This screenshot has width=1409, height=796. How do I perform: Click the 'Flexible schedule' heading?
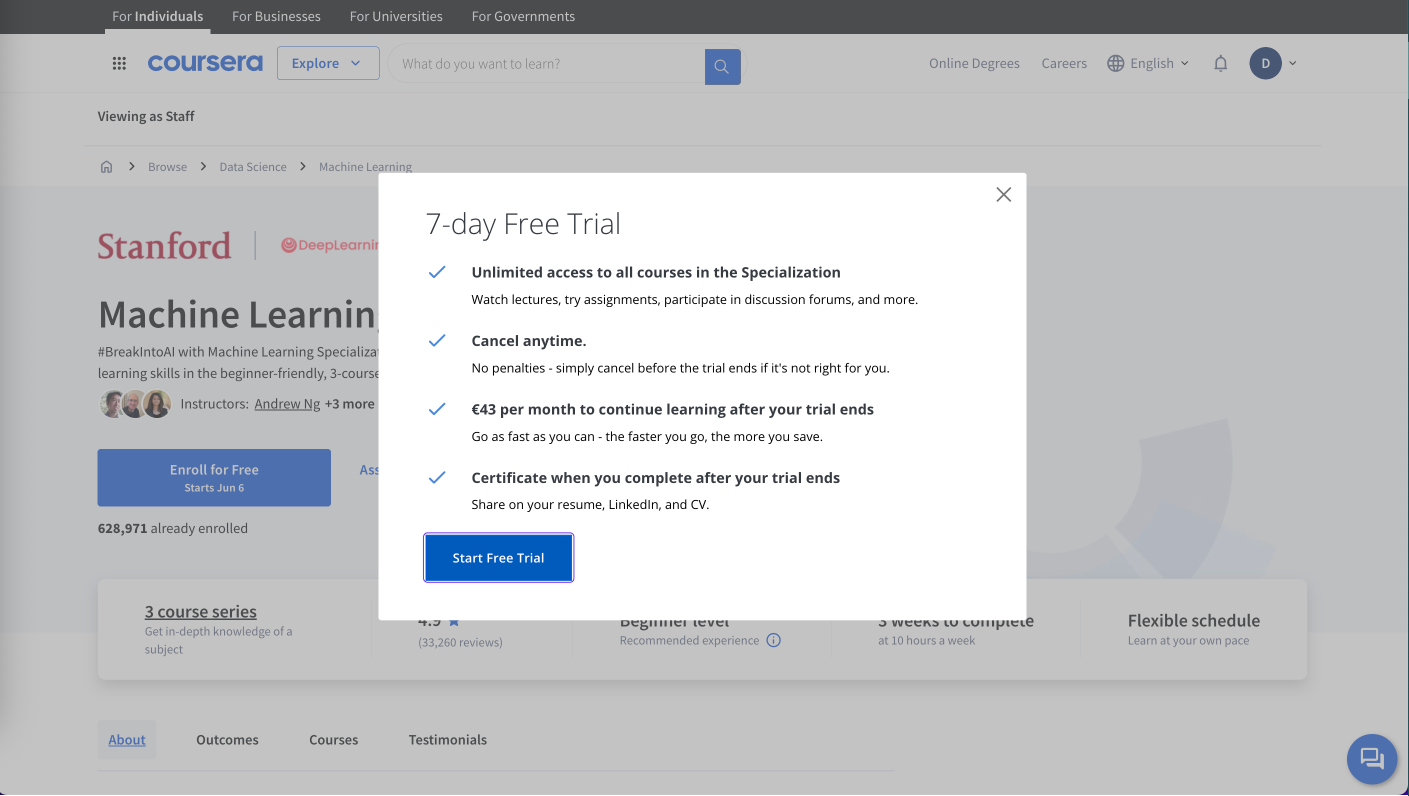(x=1194, y=620)
